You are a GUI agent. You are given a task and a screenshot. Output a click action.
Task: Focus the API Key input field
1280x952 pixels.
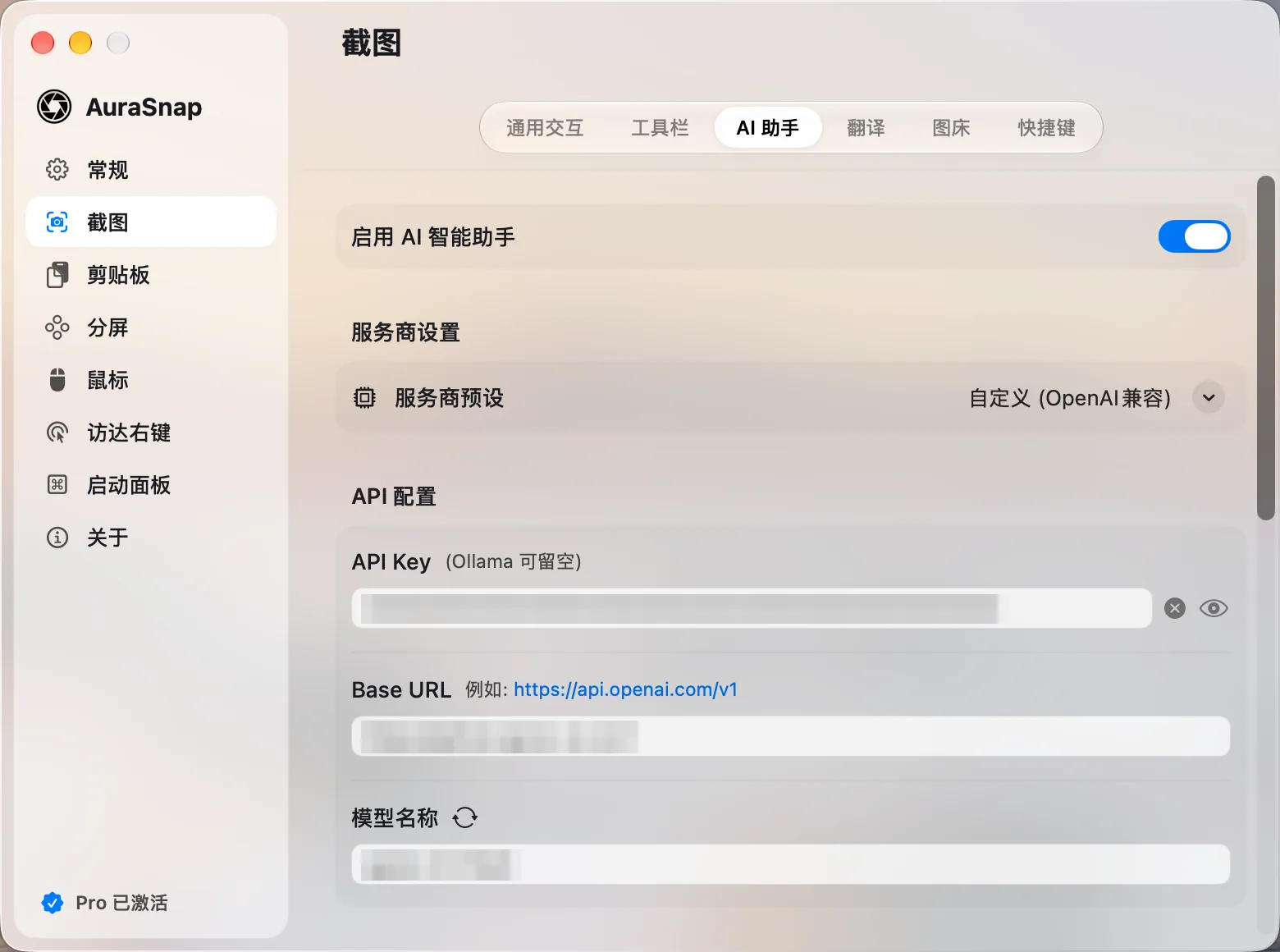752,608
